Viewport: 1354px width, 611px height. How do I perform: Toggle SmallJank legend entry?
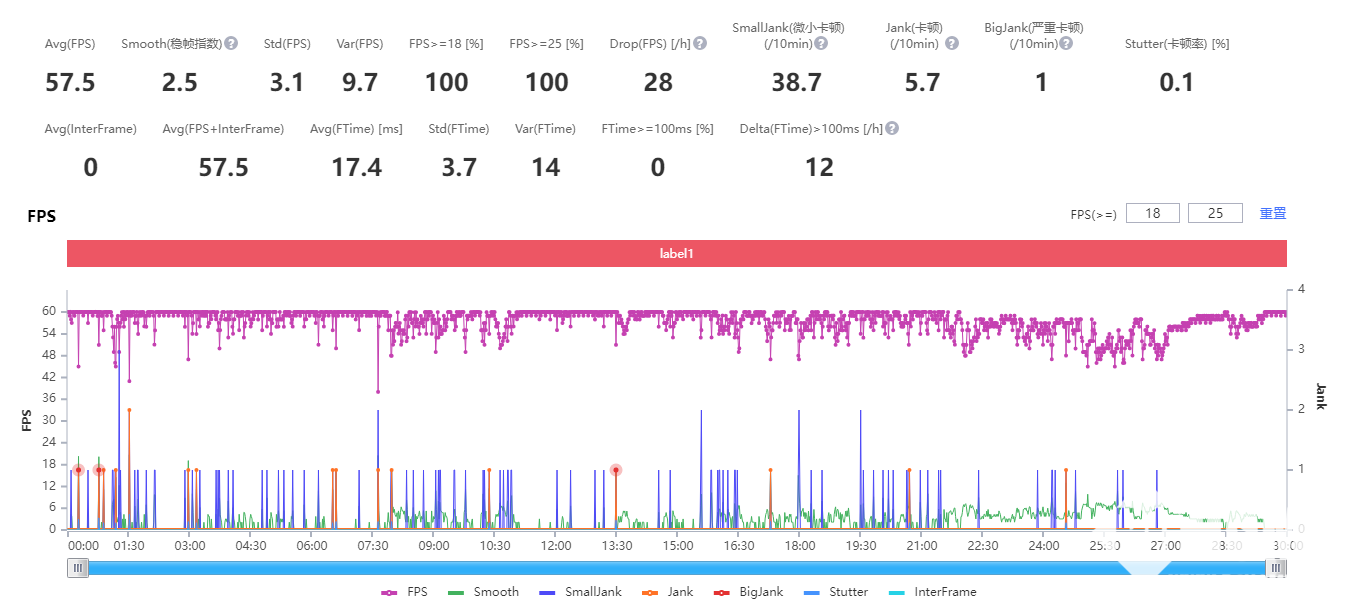pos(580,592)
